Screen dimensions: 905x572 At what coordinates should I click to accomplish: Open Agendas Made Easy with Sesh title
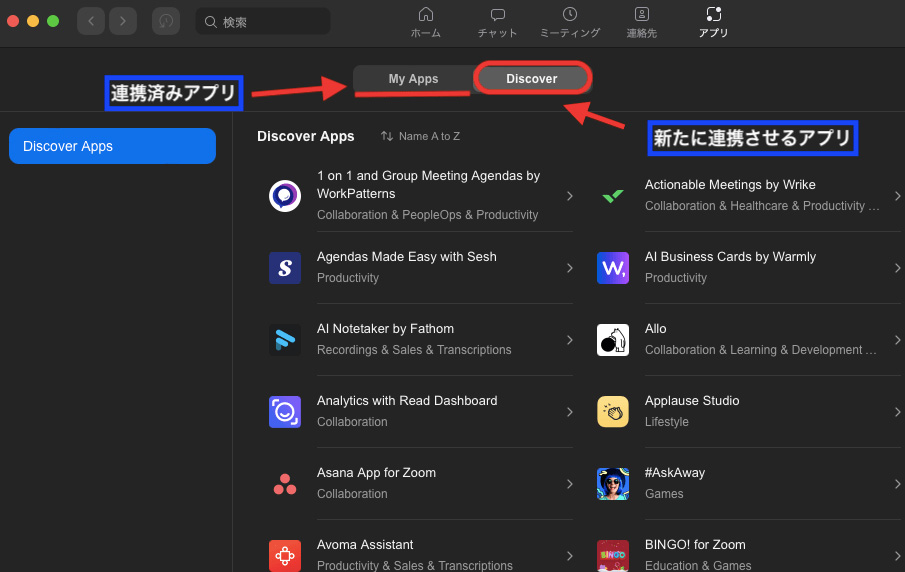(406, 256)
